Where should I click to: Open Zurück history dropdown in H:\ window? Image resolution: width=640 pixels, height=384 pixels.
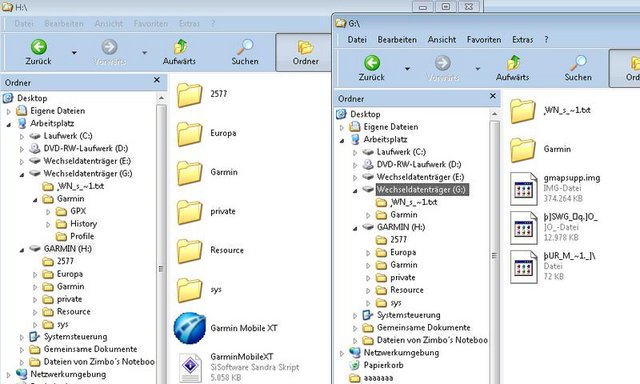(74, 53)
